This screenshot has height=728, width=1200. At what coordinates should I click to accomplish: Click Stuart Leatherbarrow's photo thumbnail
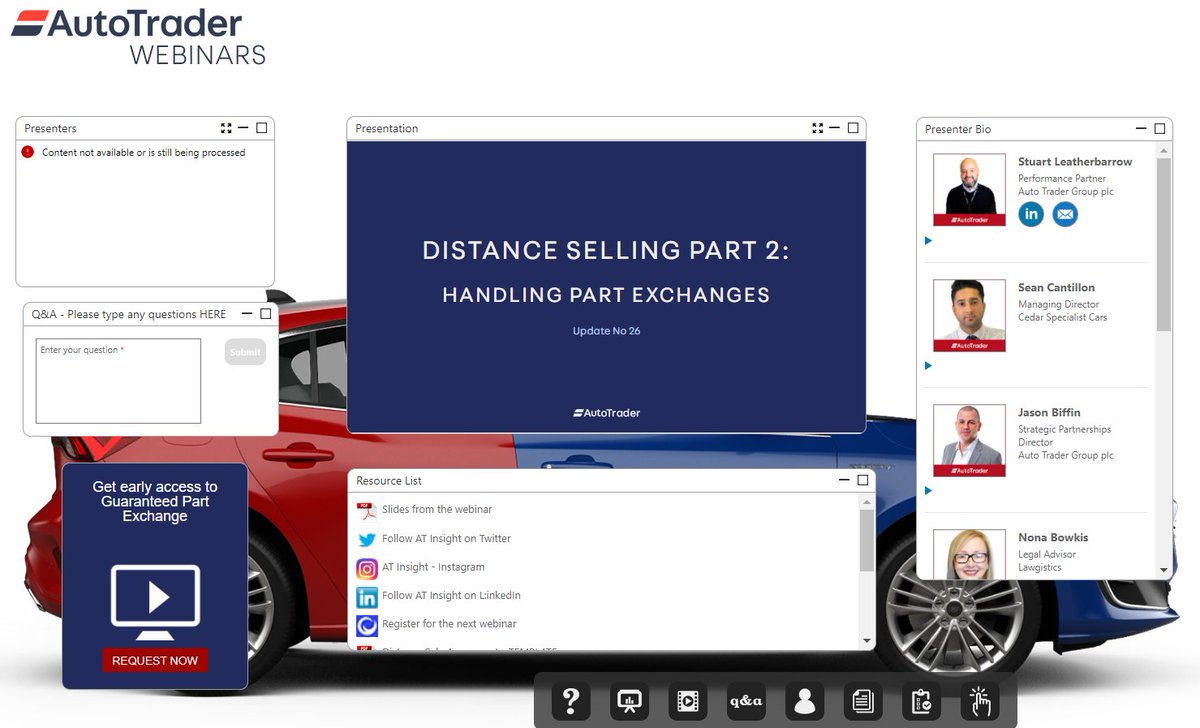tap(969, 190)
